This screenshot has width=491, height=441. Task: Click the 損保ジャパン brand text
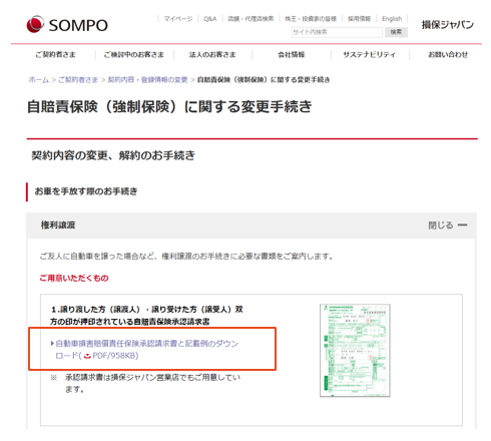click(448, 25)
